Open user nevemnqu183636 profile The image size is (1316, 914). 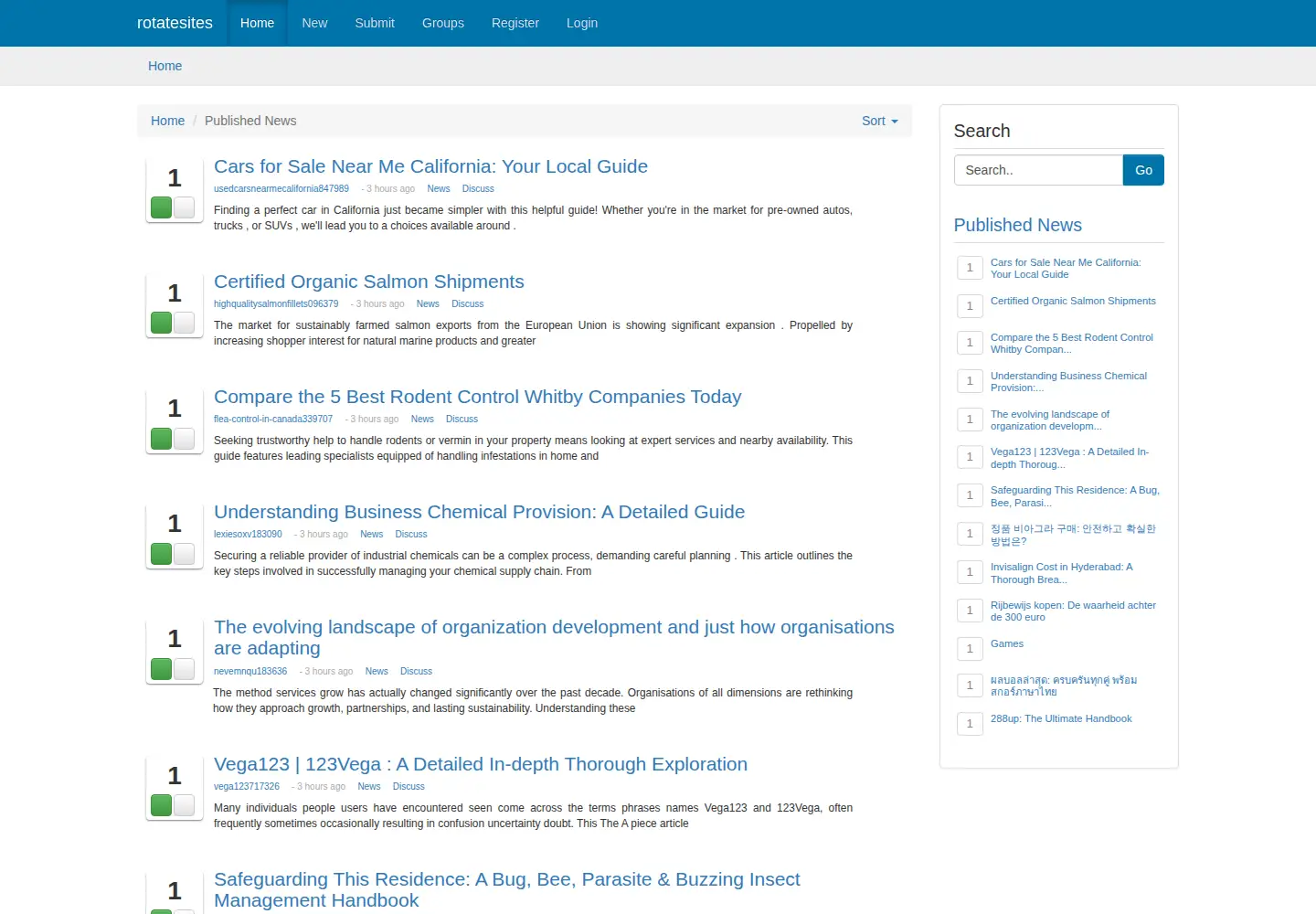(250, 672)
